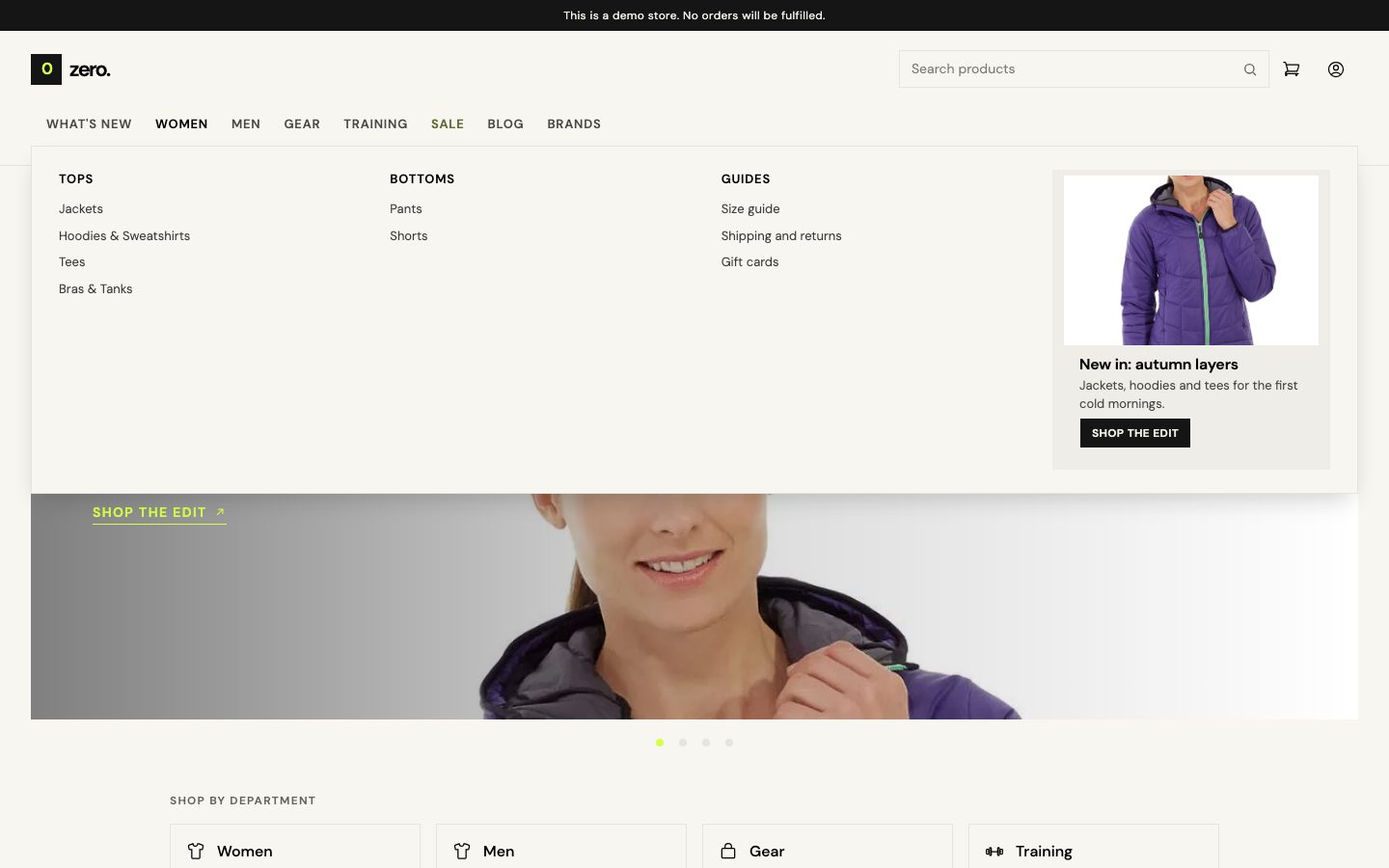Click the search magnifier icon
This screenshot has width=1389, height=868.
(1250, 69)
